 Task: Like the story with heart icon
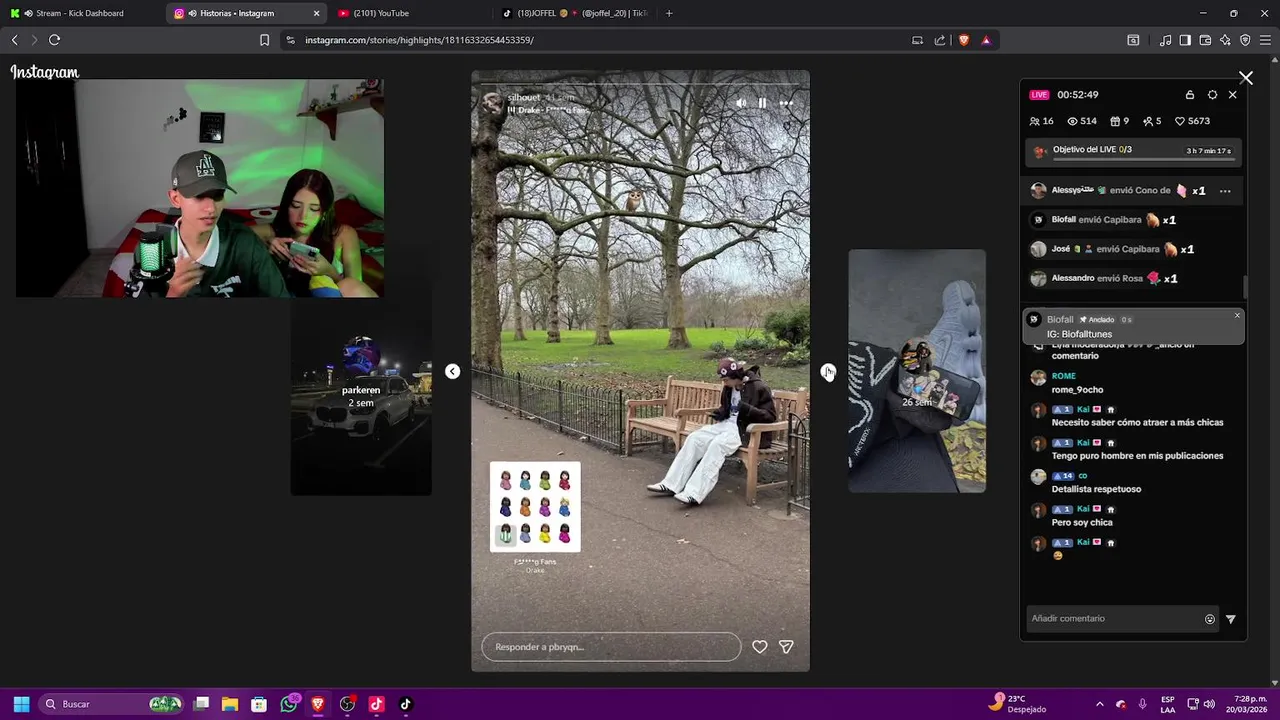760,647
